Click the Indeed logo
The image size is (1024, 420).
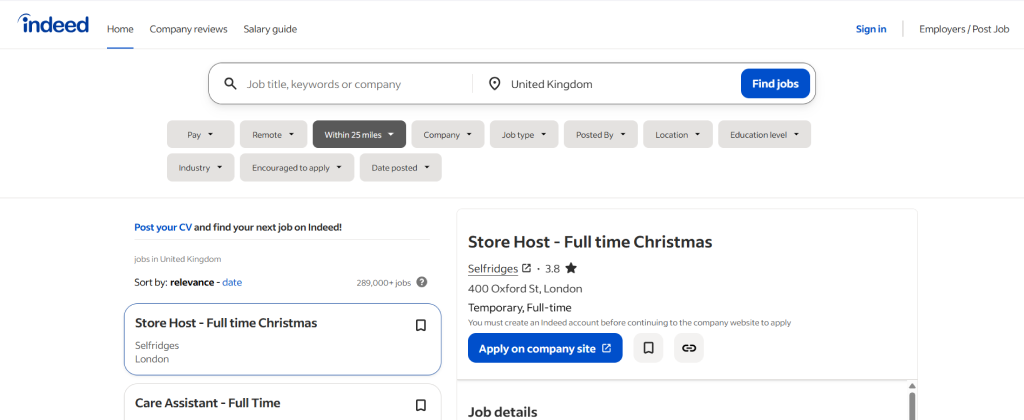(53, 24)
